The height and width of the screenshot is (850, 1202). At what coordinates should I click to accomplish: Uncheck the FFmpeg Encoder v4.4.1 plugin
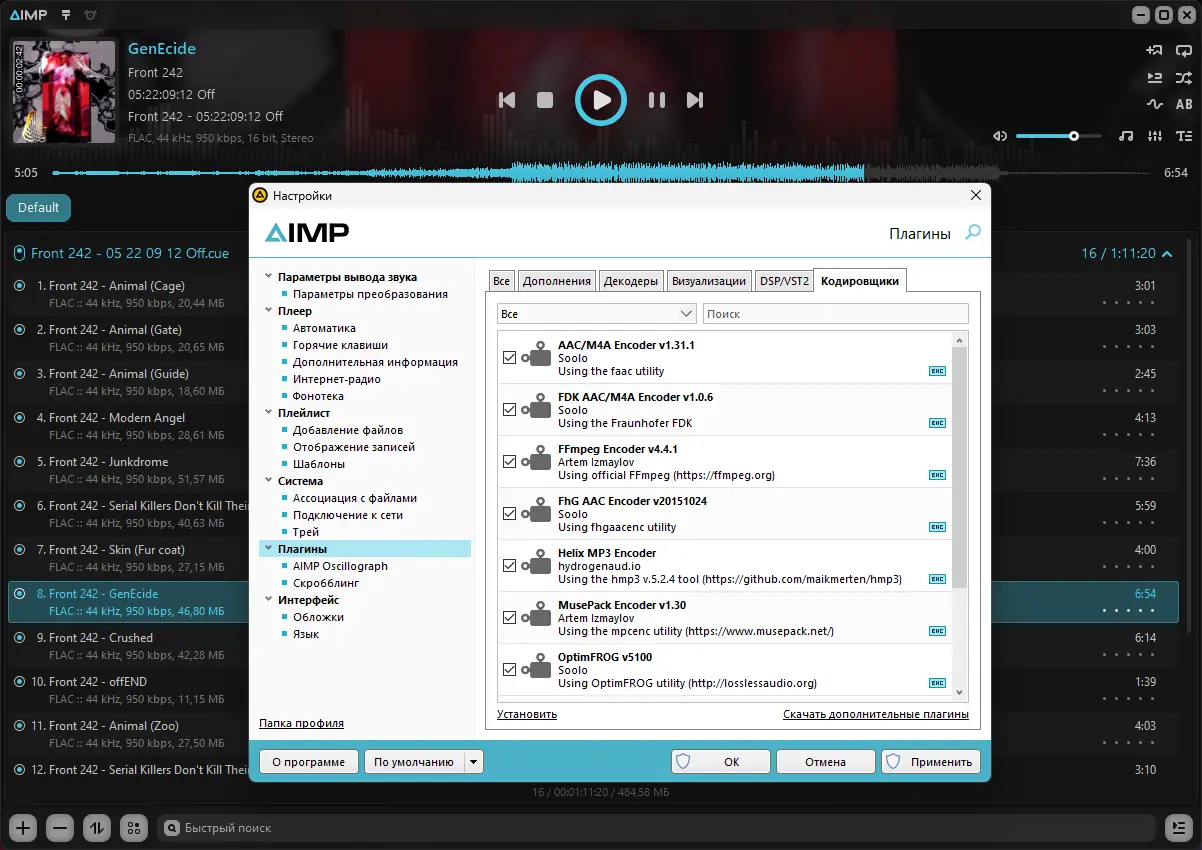(x=509, y=460)
